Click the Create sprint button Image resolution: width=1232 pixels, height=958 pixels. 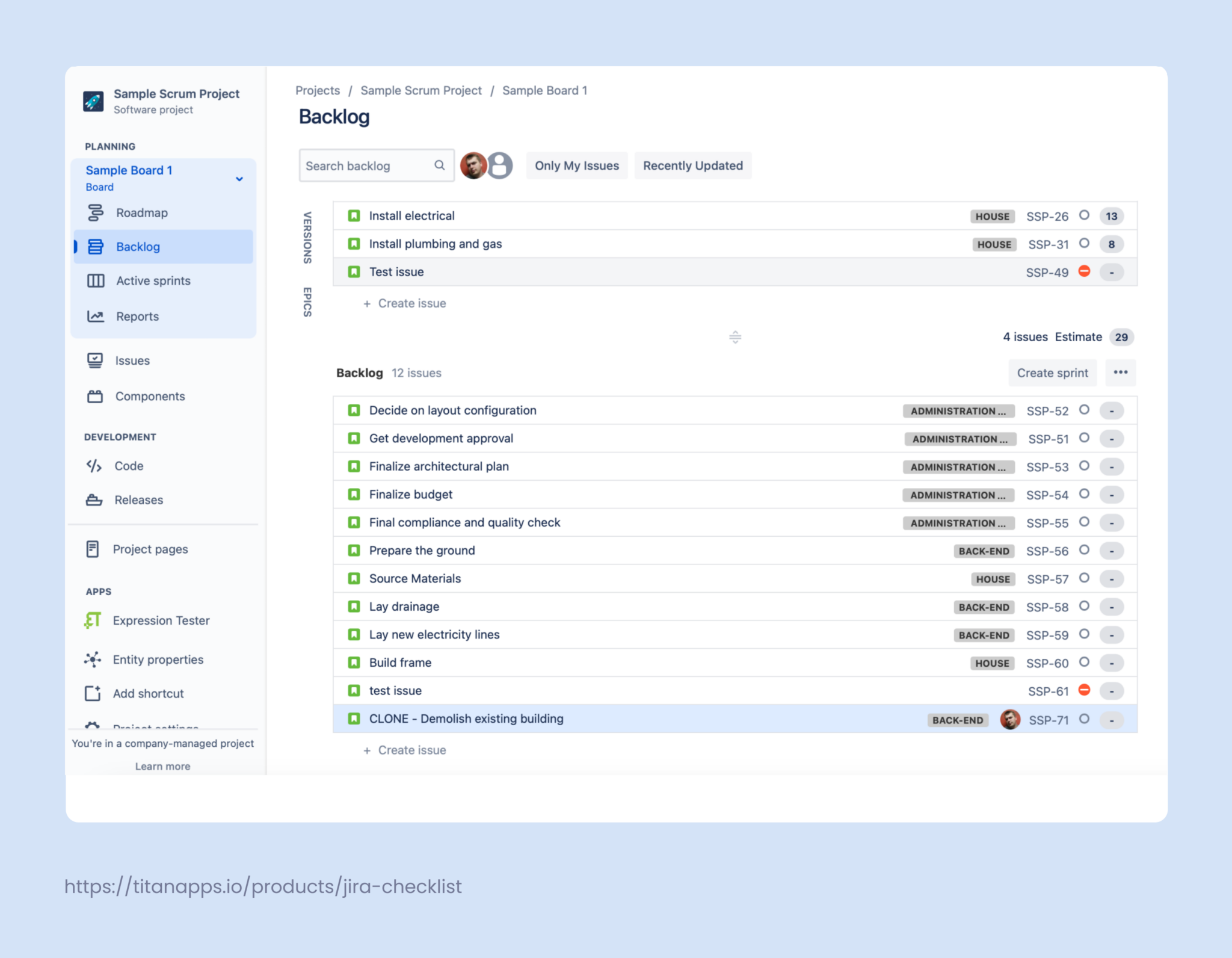[x=1052, y=372]
